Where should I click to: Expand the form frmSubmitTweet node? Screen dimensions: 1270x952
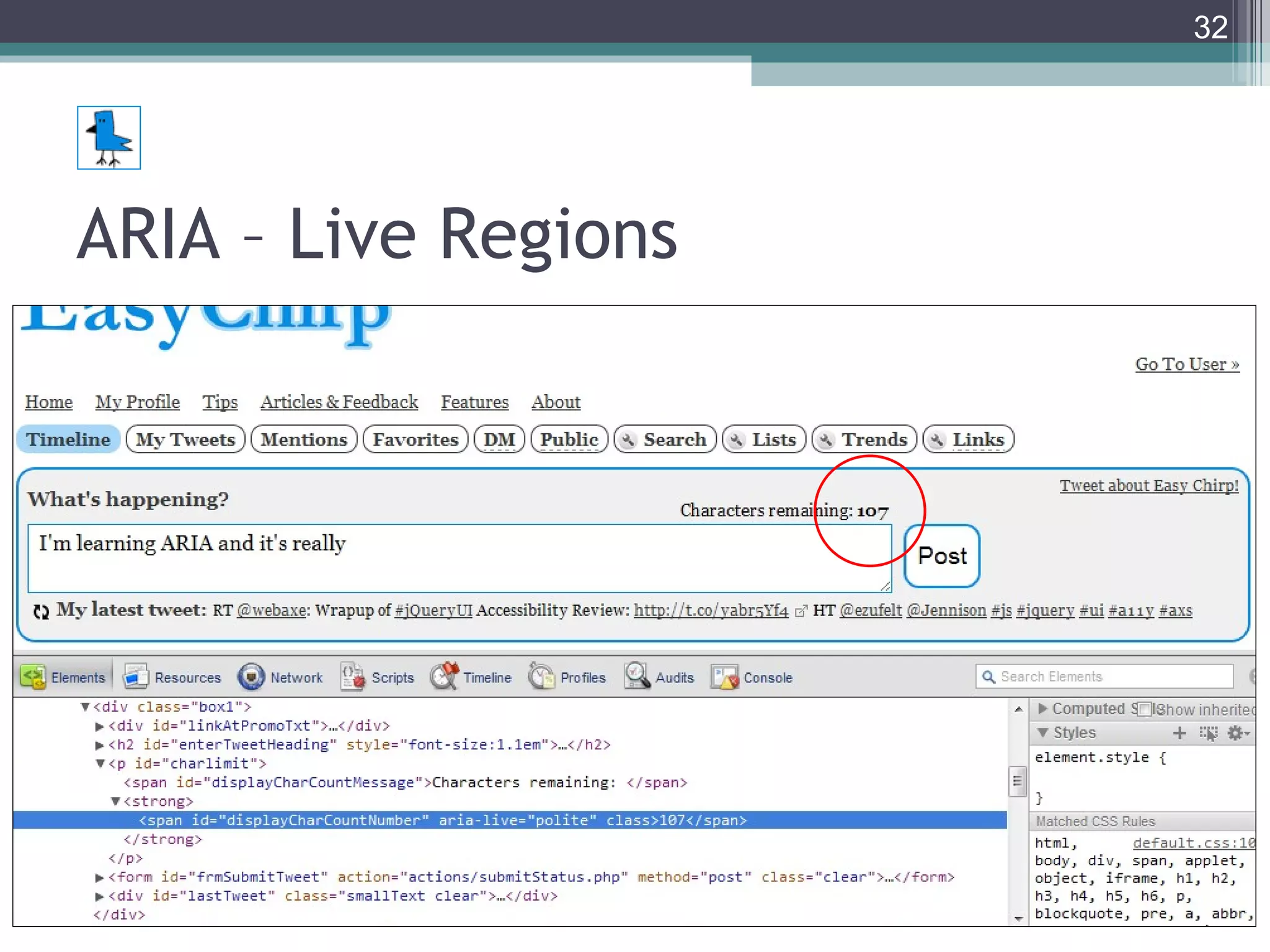pos(99,878)
